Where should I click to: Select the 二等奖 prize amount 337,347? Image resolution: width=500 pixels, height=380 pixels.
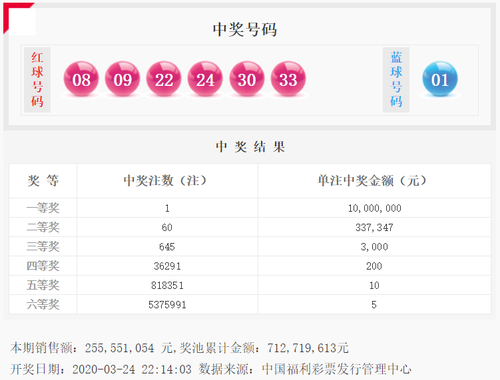point(374,228)
